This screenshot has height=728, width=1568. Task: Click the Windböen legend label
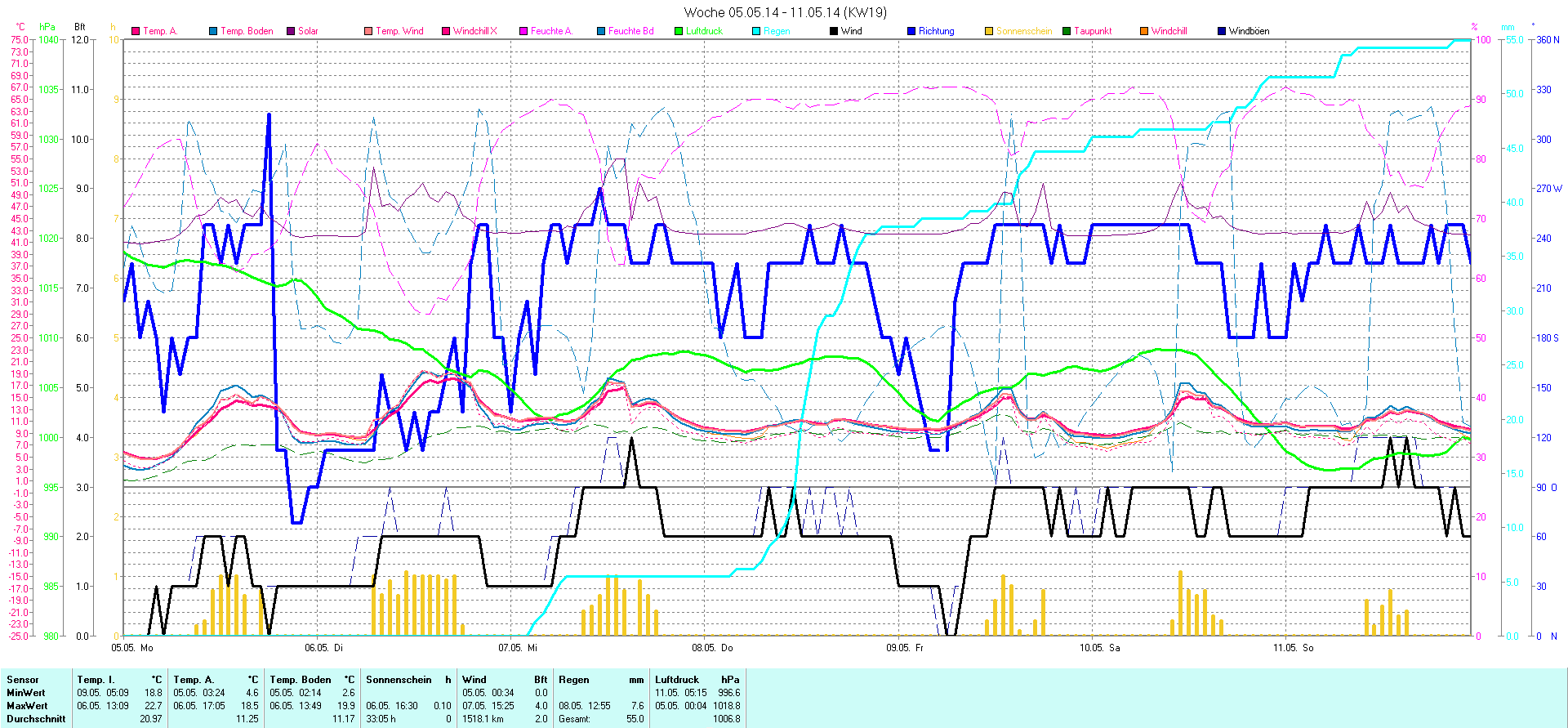click(1249, 31)
